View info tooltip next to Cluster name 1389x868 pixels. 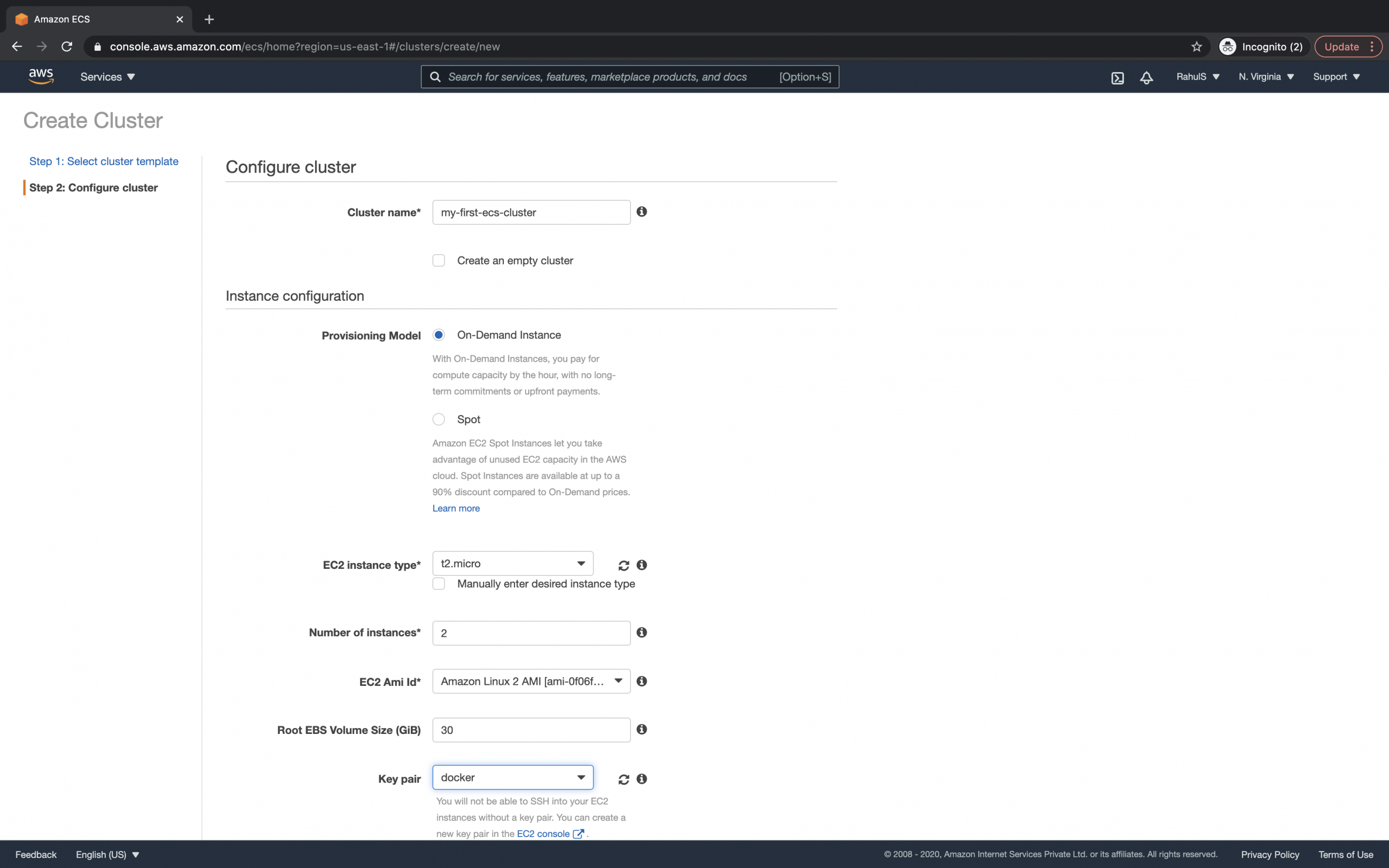click(641, 212)
